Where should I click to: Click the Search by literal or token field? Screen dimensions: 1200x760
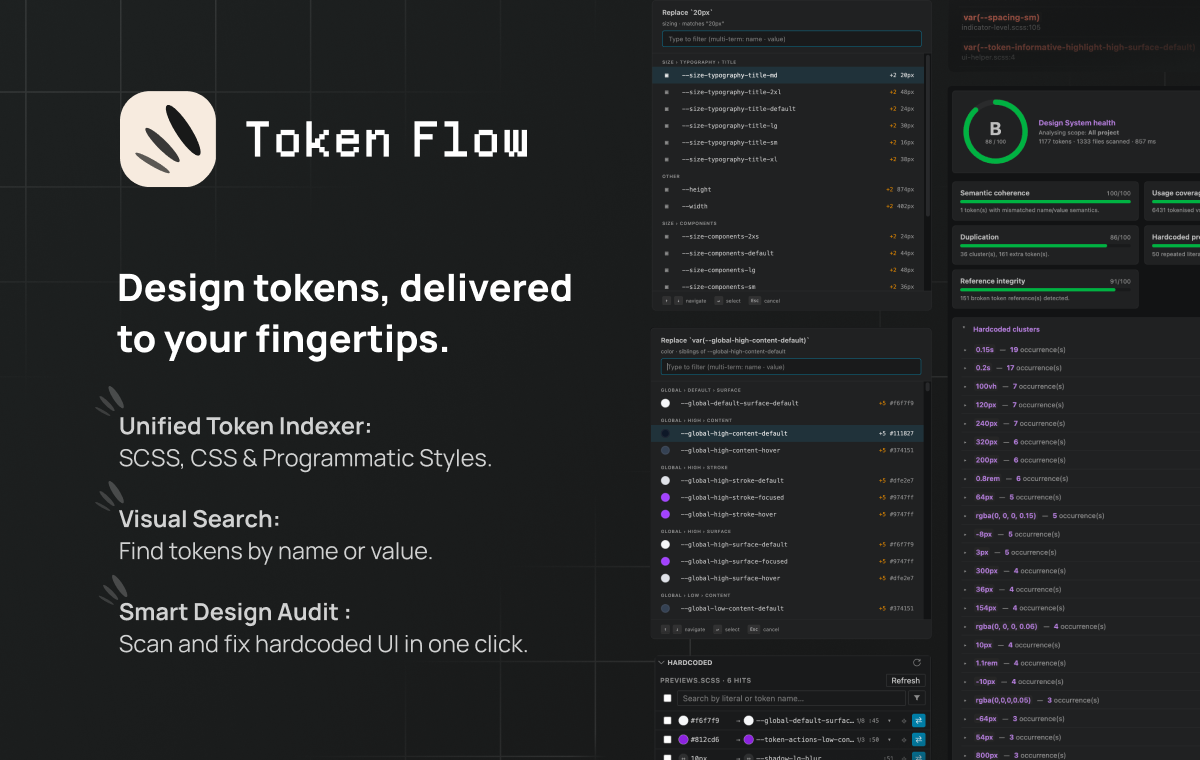pyautogui.click(x=791, y=698)
